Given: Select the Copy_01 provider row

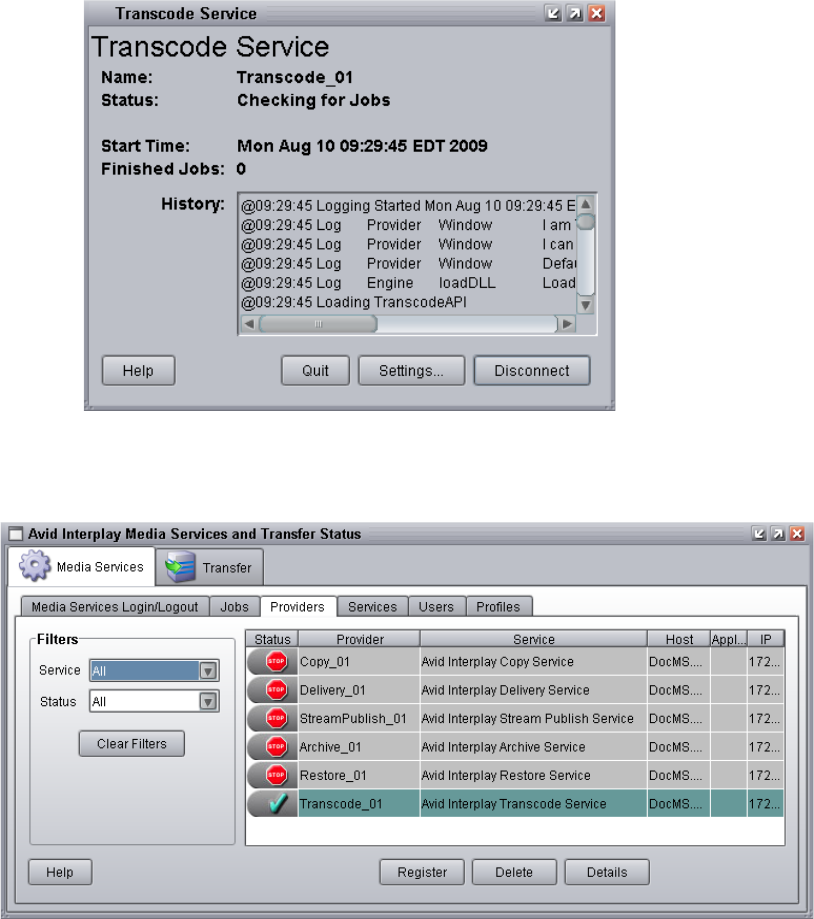Looking at the screenshot, I should tap(515, 662).
